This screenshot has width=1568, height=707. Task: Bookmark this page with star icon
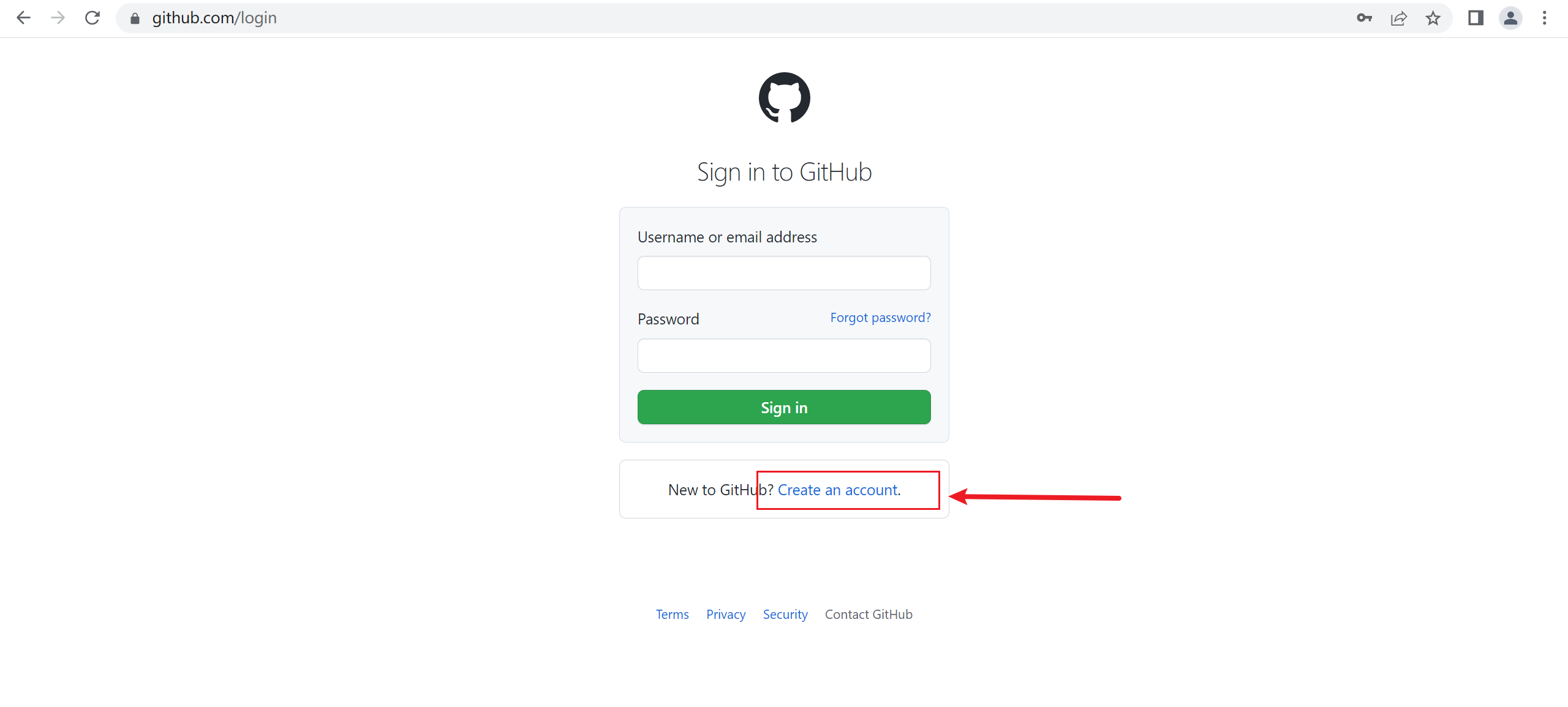pyautogui.click(x=1433, y=18)
